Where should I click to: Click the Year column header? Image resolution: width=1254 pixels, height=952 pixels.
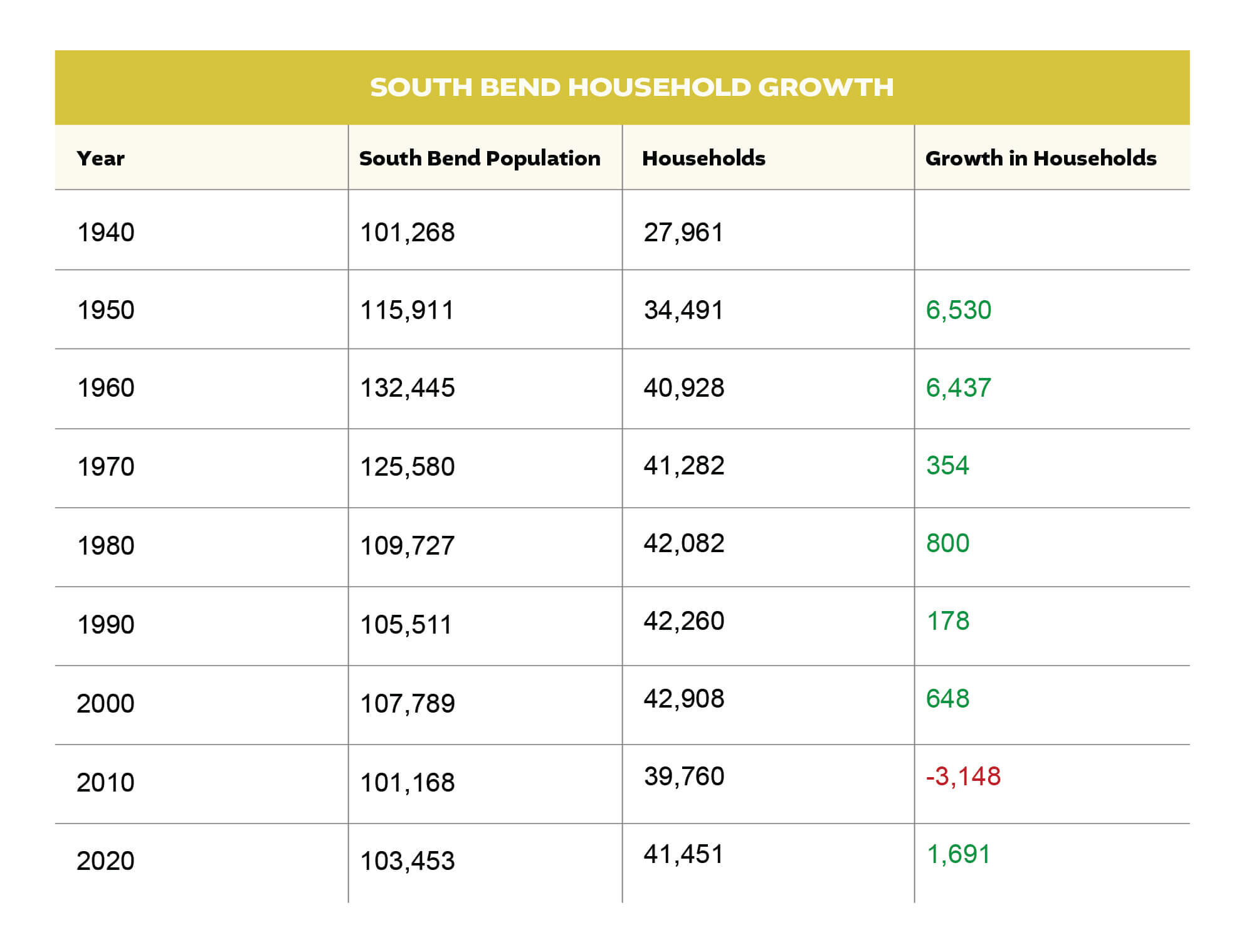pyautogui.click(x=101, y=159)
